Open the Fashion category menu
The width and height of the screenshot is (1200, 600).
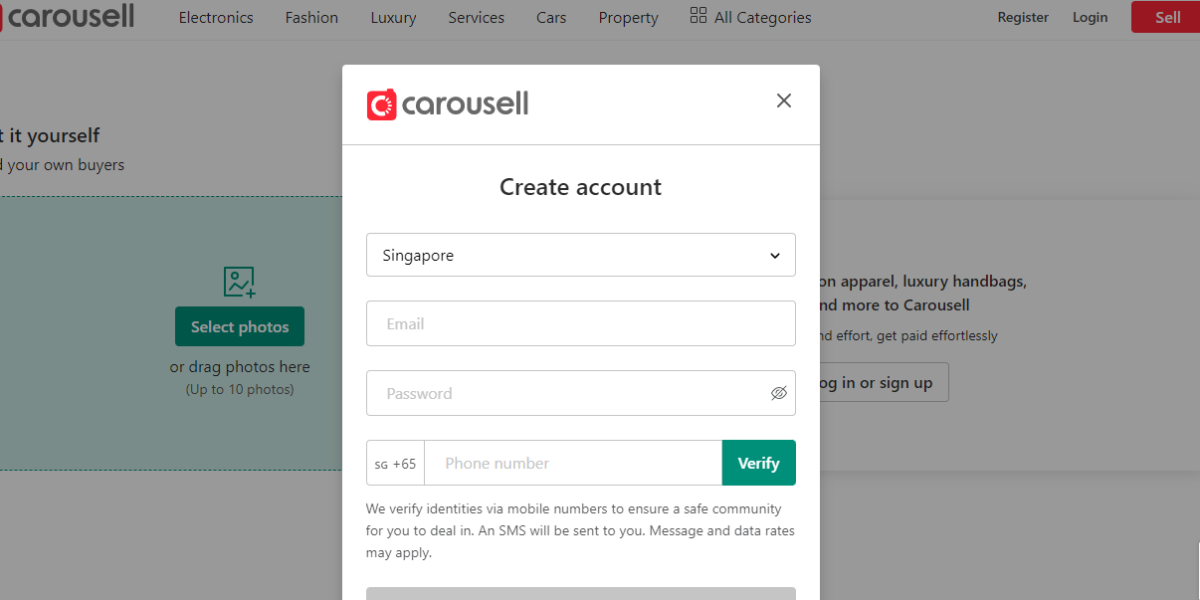[x=311, y=17]
